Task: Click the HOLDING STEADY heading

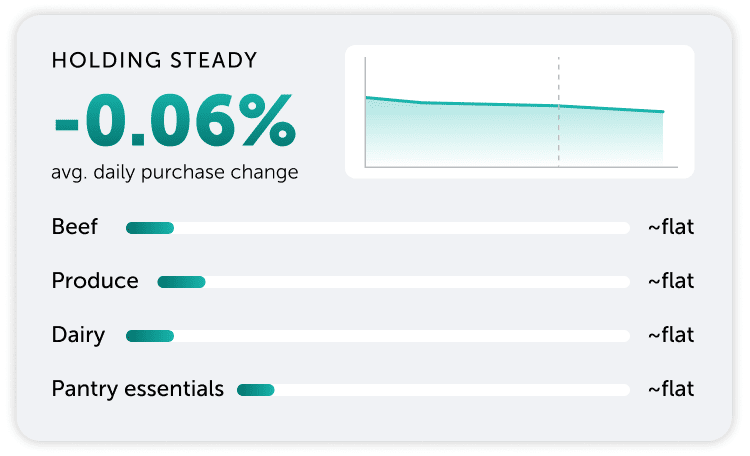Action: pyautogui.click(x=154, y=61)
